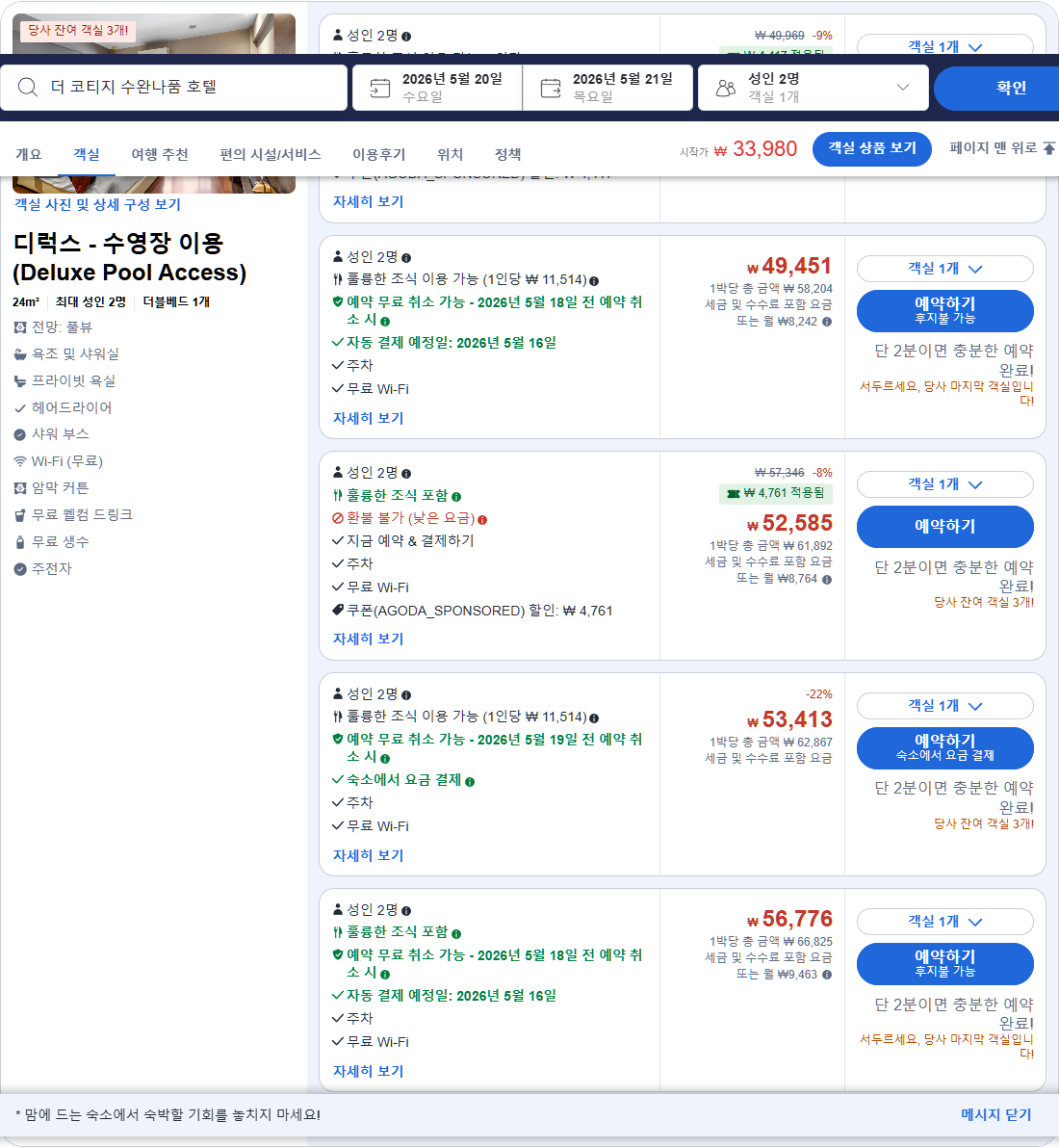Click the 무료 웰컴 드링크 icon
1059x1148 pixels.
(20, 515)
